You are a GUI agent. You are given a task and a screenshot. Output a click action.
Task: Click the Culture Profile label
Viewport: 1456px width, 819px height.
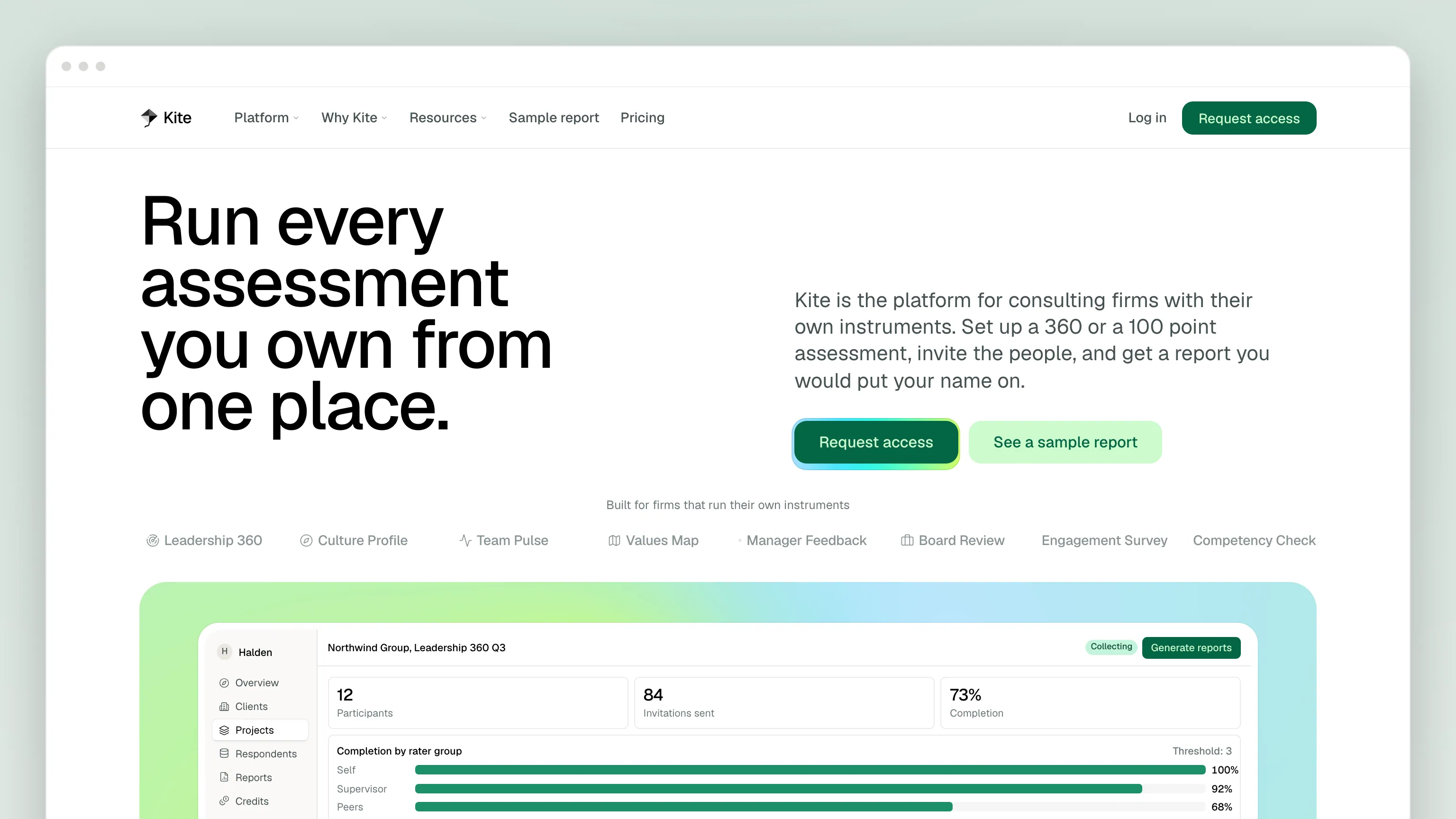point(363,540)
